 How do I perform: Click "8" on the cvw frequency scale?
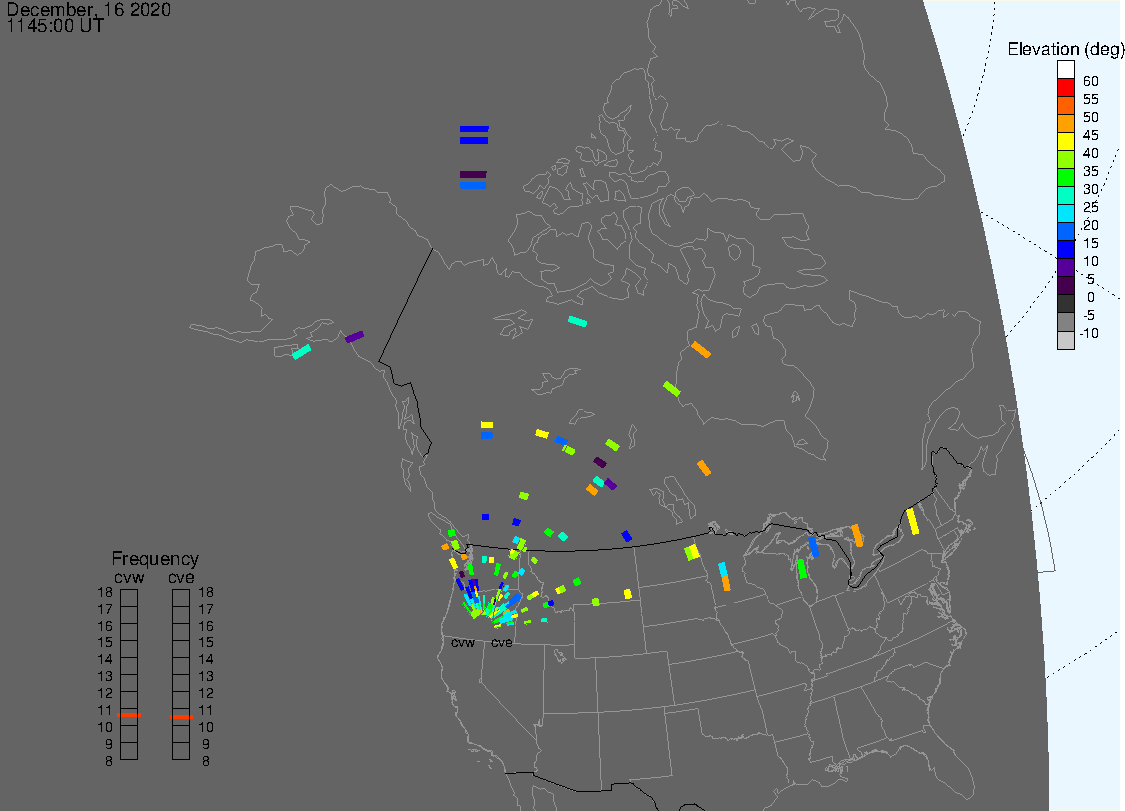[x=109, y=761]
